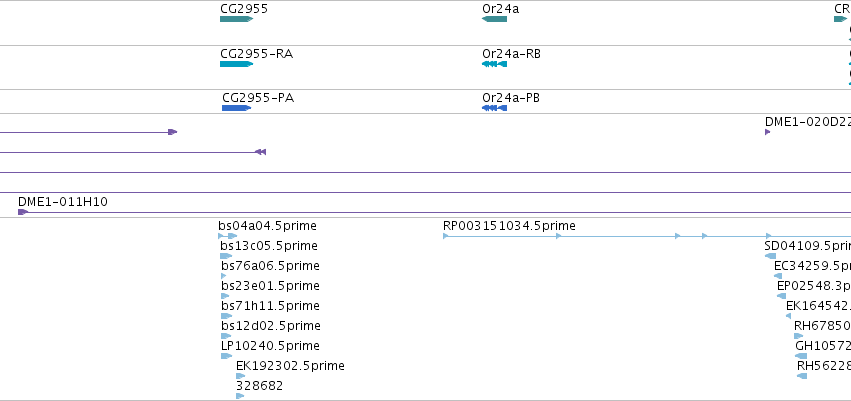Click the SD04109 EST glyph
Image resolution: width=851 pixels, height=401 pixels.
tap(770, 256)
